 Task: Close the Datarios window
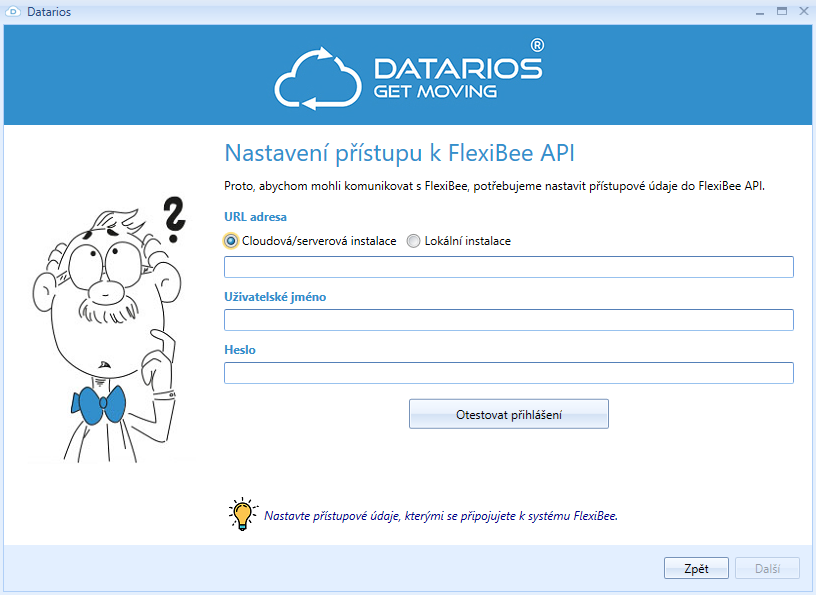[802, 12]
